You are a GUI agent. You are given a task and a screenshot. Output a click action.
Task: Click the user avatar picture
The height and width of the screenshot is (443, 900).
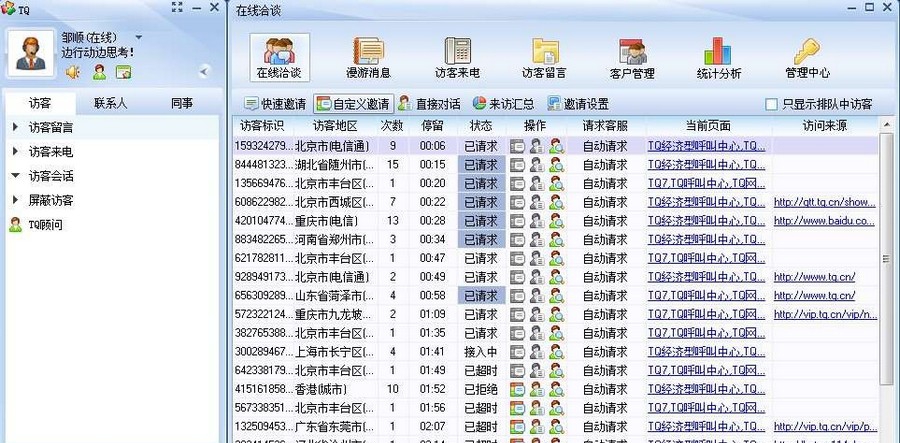31,53
